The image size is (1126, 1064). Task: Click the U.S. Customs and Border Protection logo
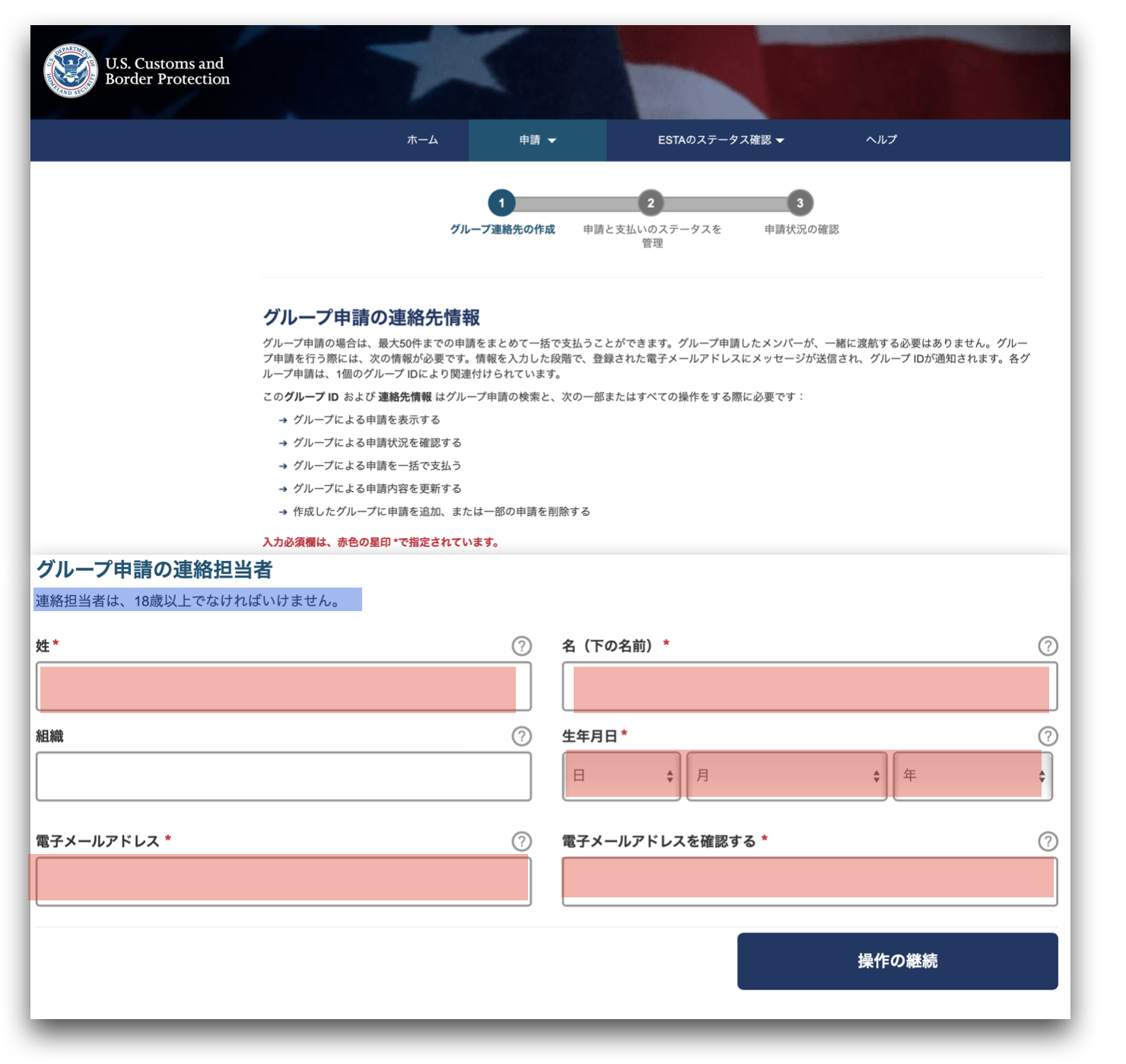[137, 71]
